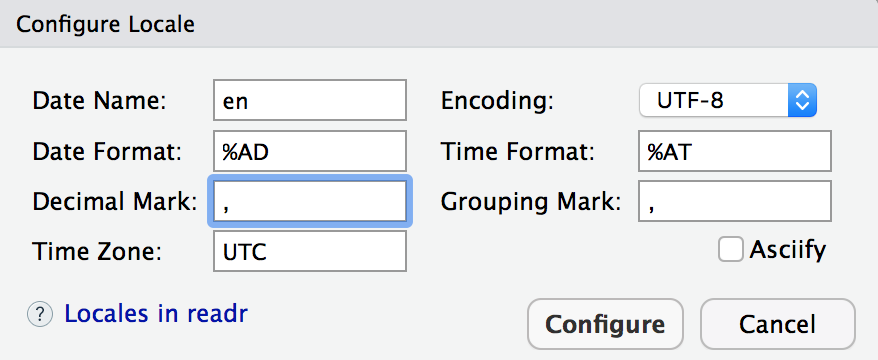Screen dimensions: 878x360
Task: Focus the Date Name field containing en
Action: click(310, 100)
